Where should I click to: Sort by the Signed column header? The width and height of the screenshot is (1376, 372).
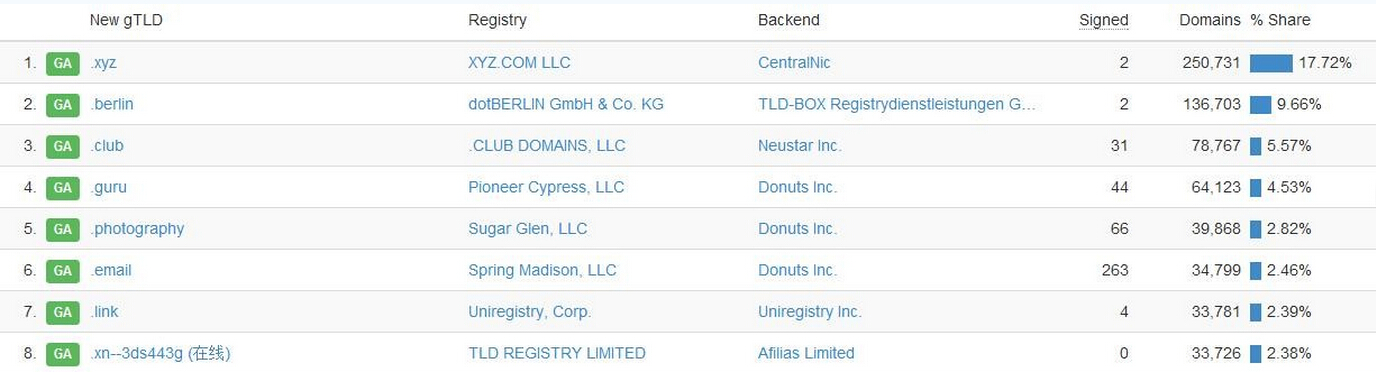coord(1104,20)
